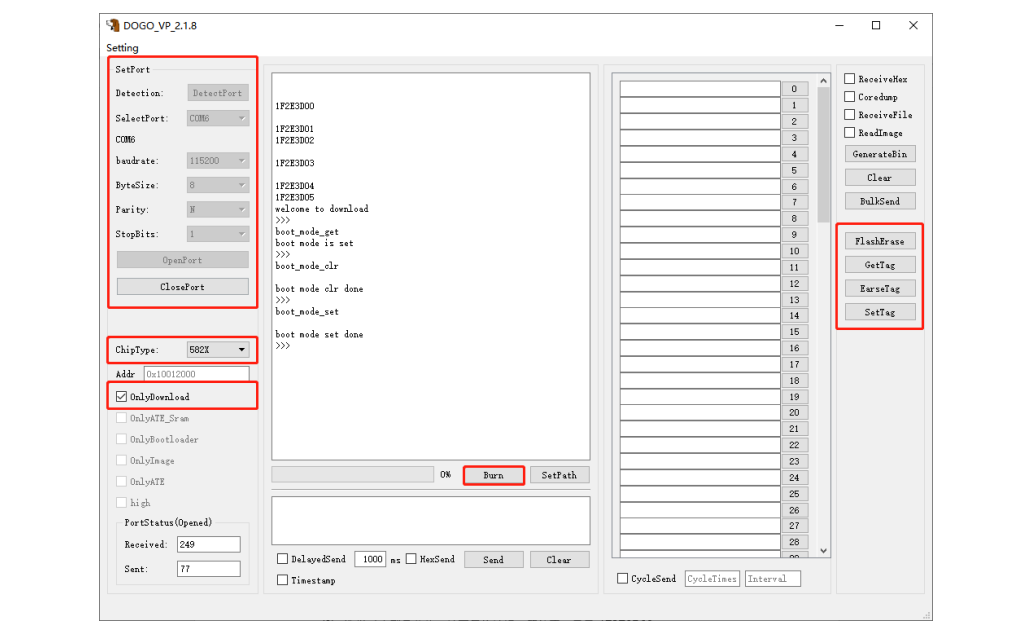The height and width of the screenshot is (631, 1035).
Task: Toggle the OnlyATE checkbox
Action: pos(121,481)
